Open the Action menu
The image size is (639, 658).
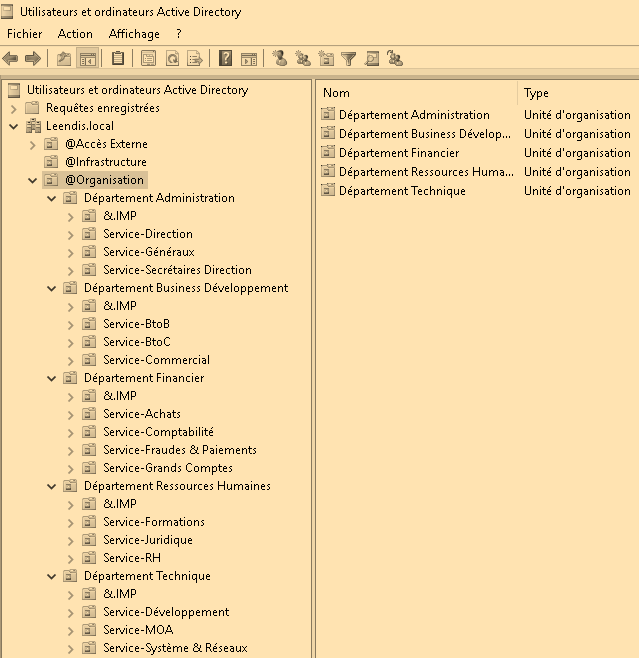pyautogui.click(x=75, y=34)
